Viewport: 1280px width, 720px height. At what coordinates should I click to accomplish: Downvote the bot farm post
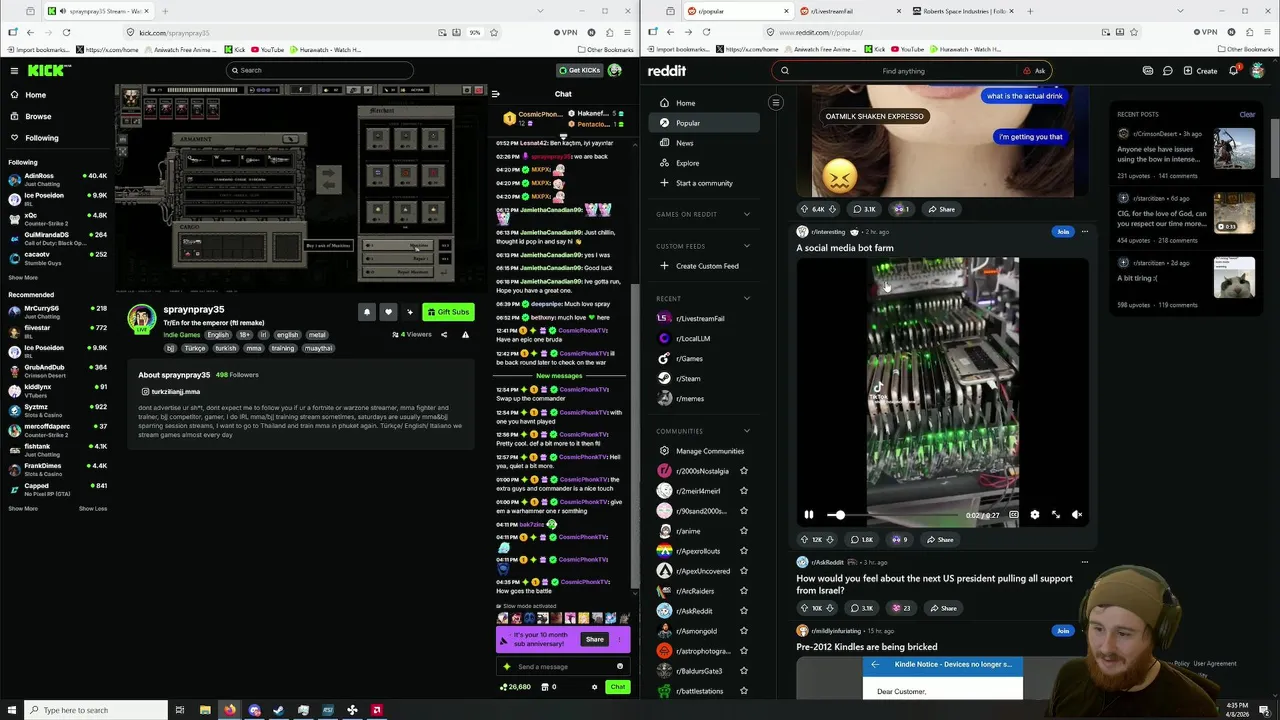click(x=830, y=540)
